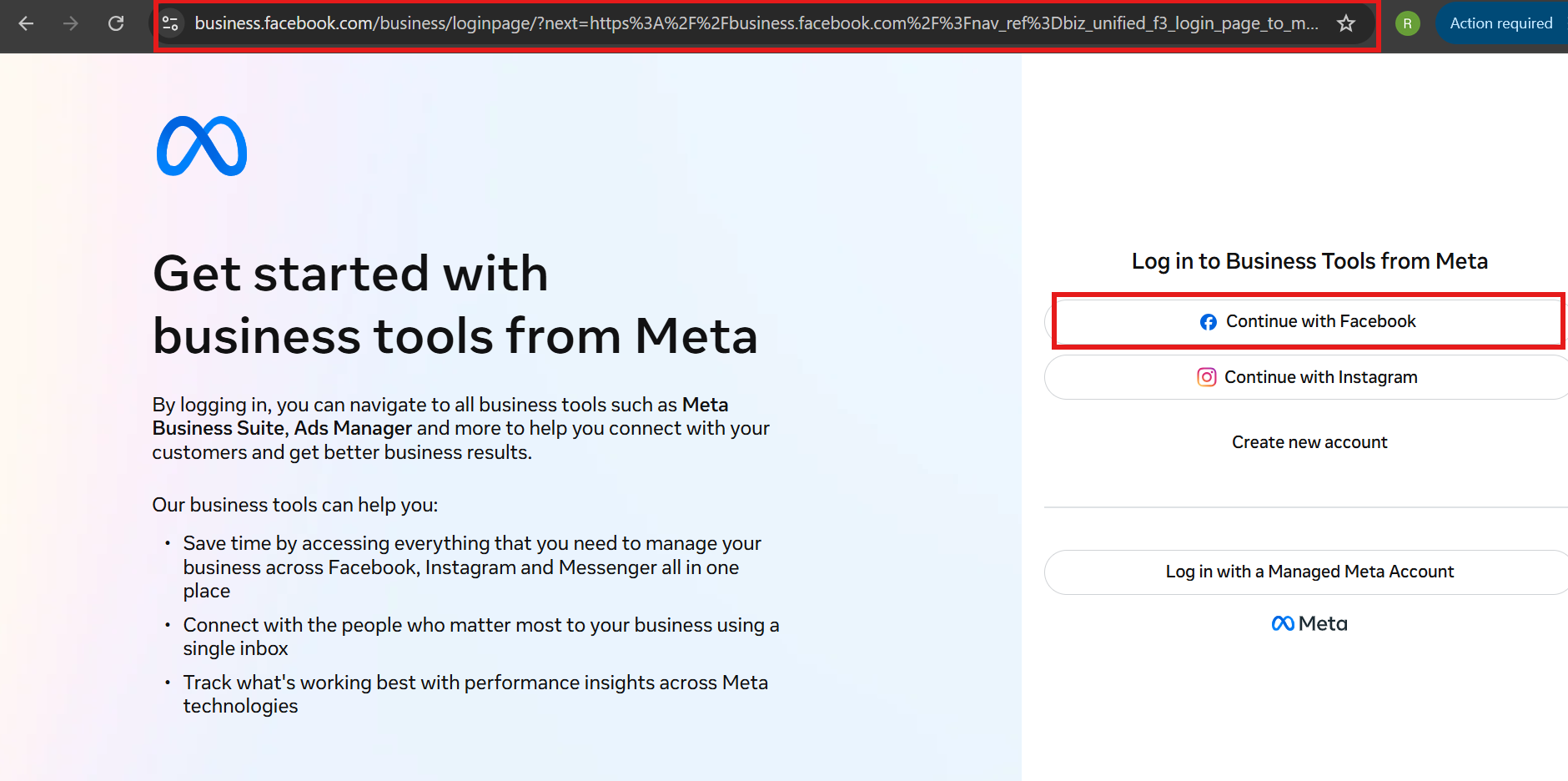The image size is (1568, 781).
Task: Click the 'Track what's working best' bullet
Action: (x=475, y=694)
